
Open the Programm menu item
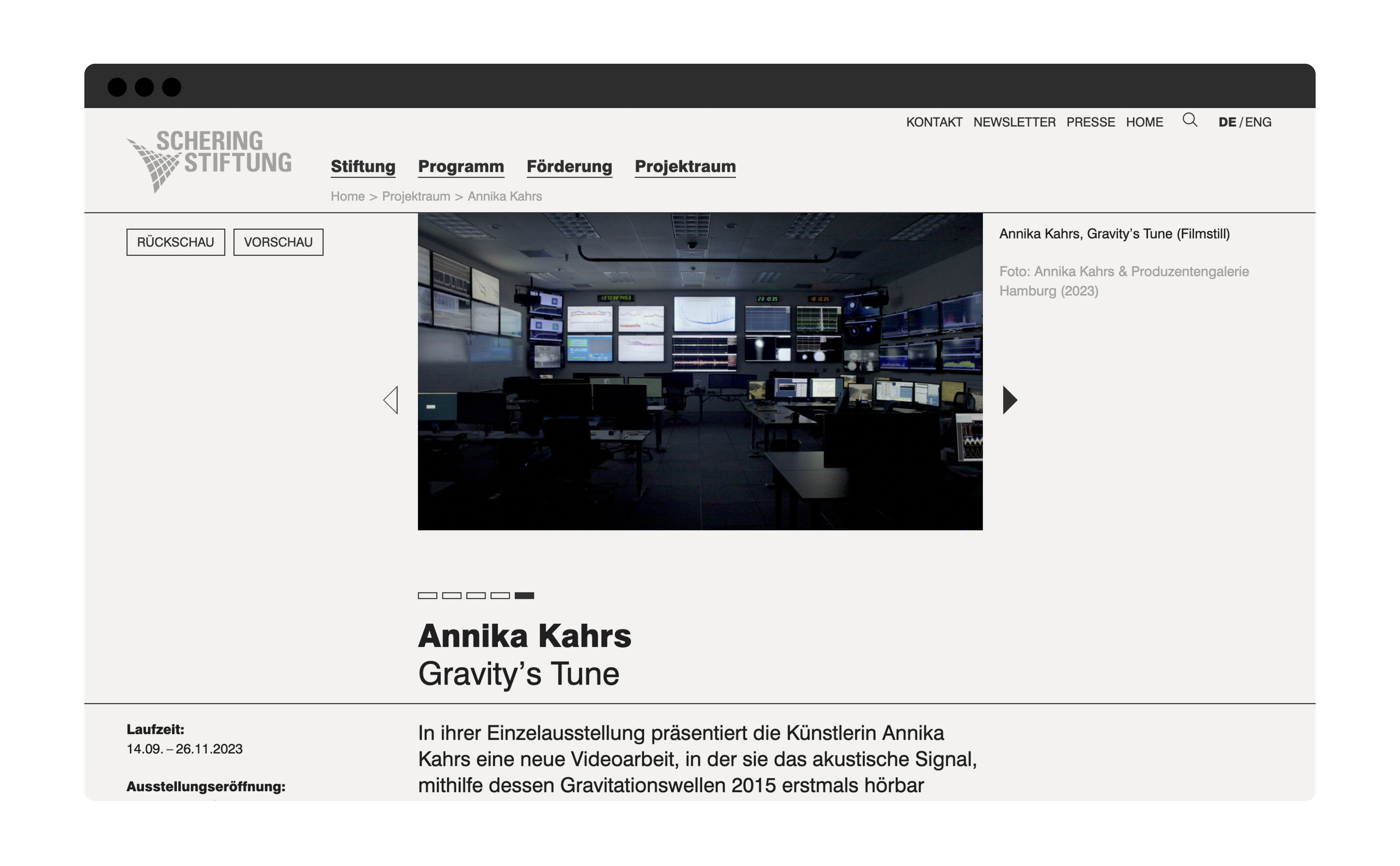[461, 166]
